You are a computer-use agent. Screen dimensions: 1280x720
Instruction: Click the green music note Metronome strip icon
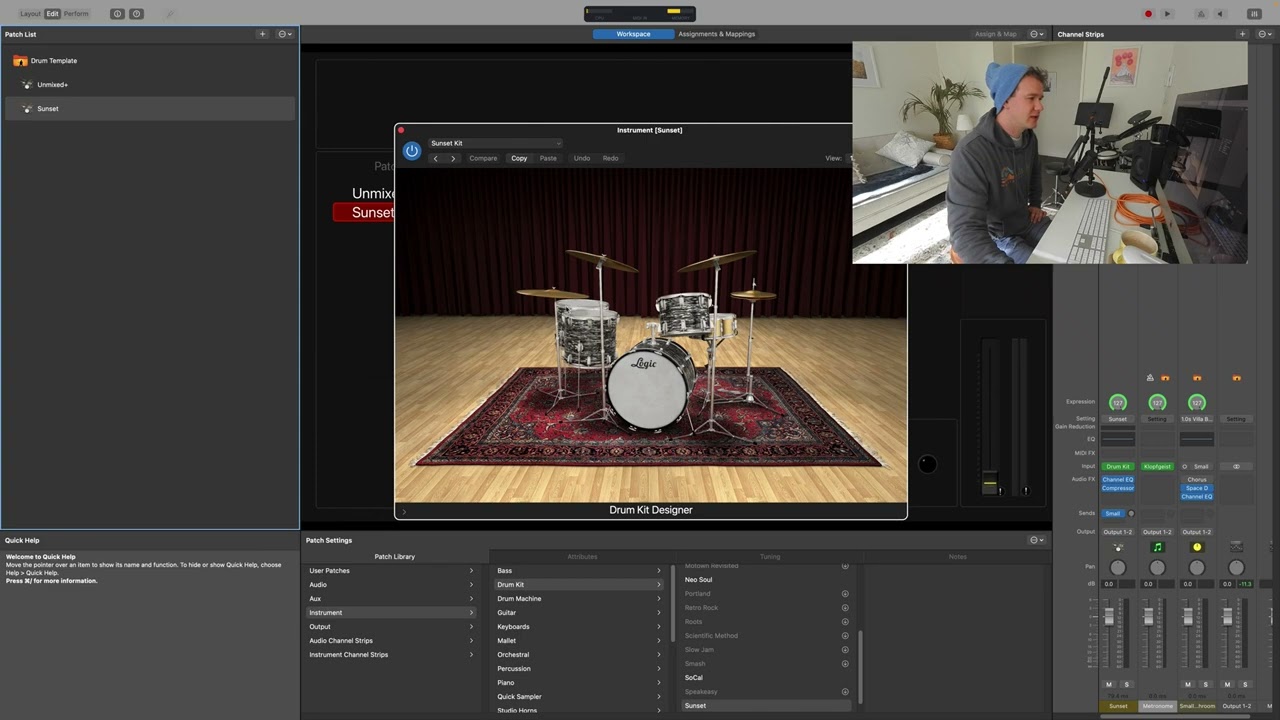pos(1157,547)
